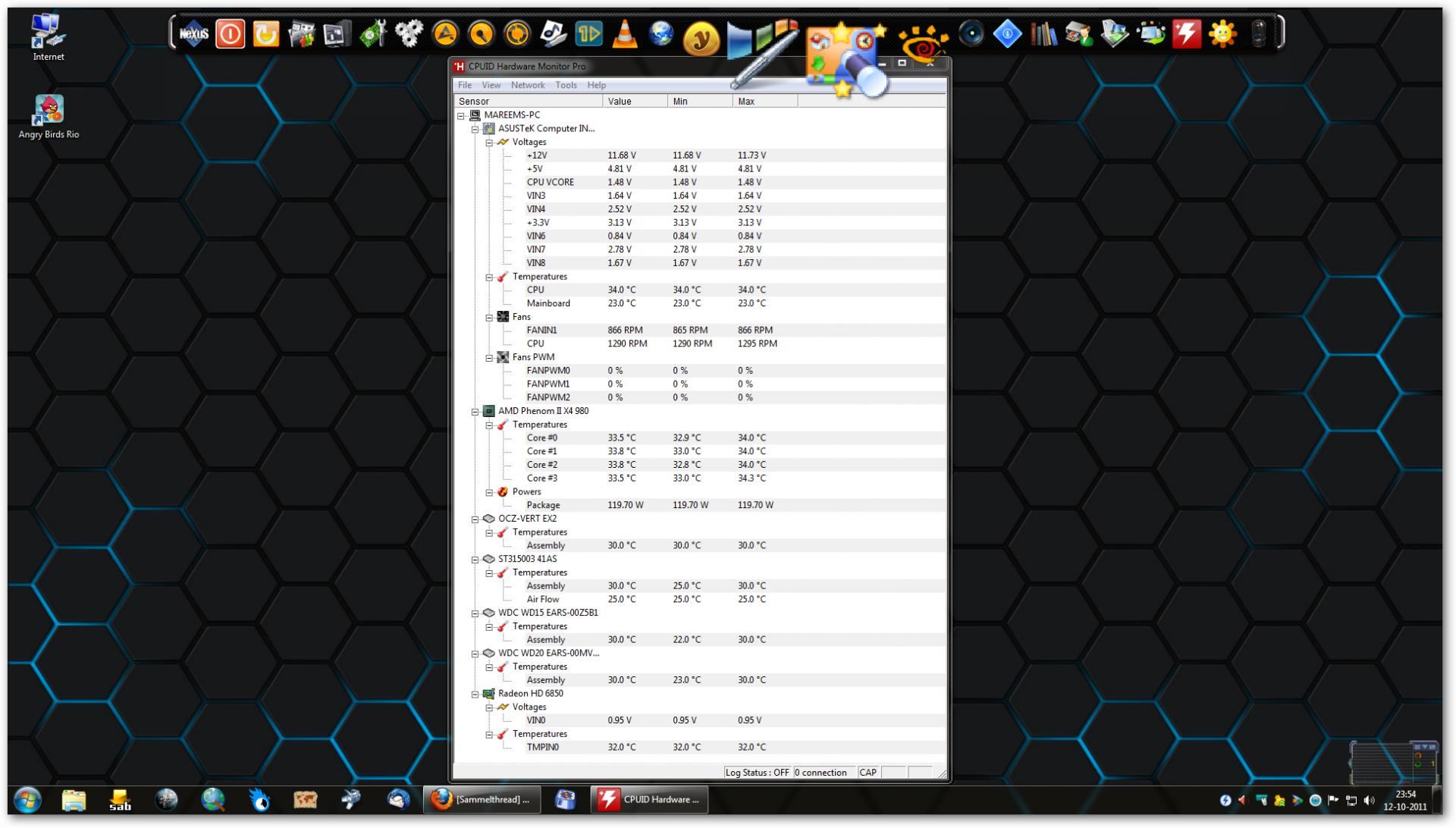The width and height of the screenshot is (1456, 828).
Task: Click the dark camera lens dock icon
Action: (x=971, y=34)
